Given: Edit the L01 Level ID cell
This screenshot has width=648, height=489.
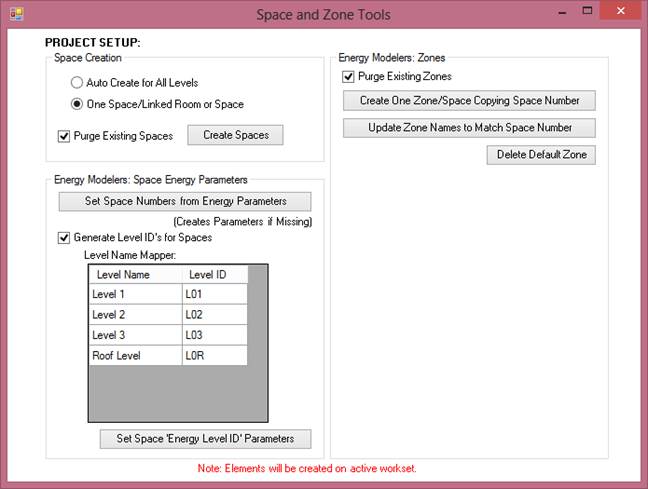Looking at the screenshot, I should (x=214, y=293).
